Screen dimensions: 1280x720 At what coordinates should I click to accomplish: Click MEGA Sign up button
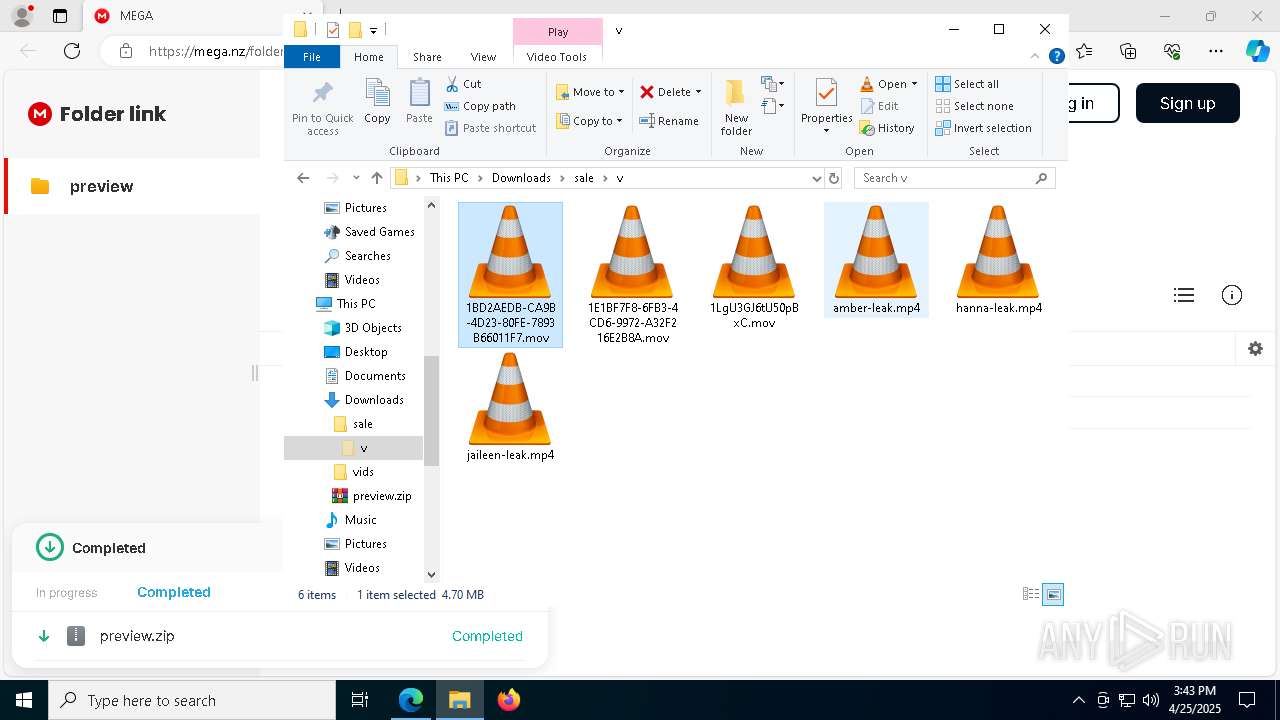coord(1187,103)
